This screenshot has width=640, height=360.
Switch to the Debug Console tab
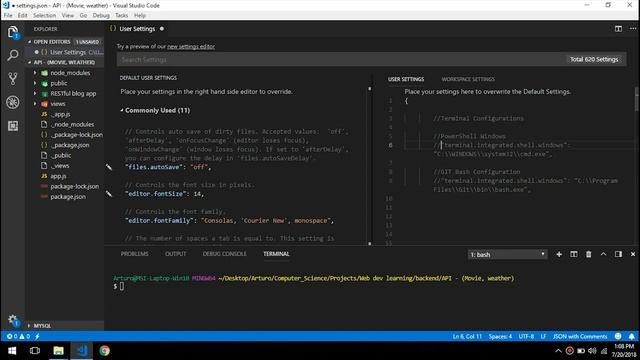pyautogui.click(x=224, y=254)
